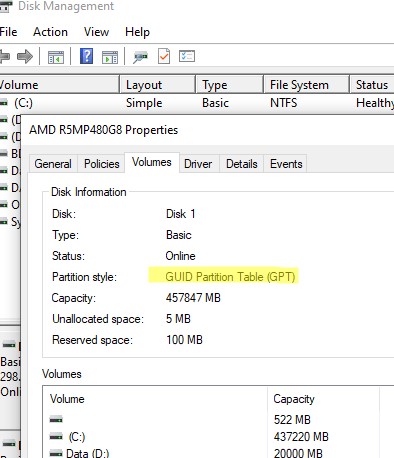Click the Disk 1 value
The width and height of the screenshot is (394, 458).
pos(180,214)
